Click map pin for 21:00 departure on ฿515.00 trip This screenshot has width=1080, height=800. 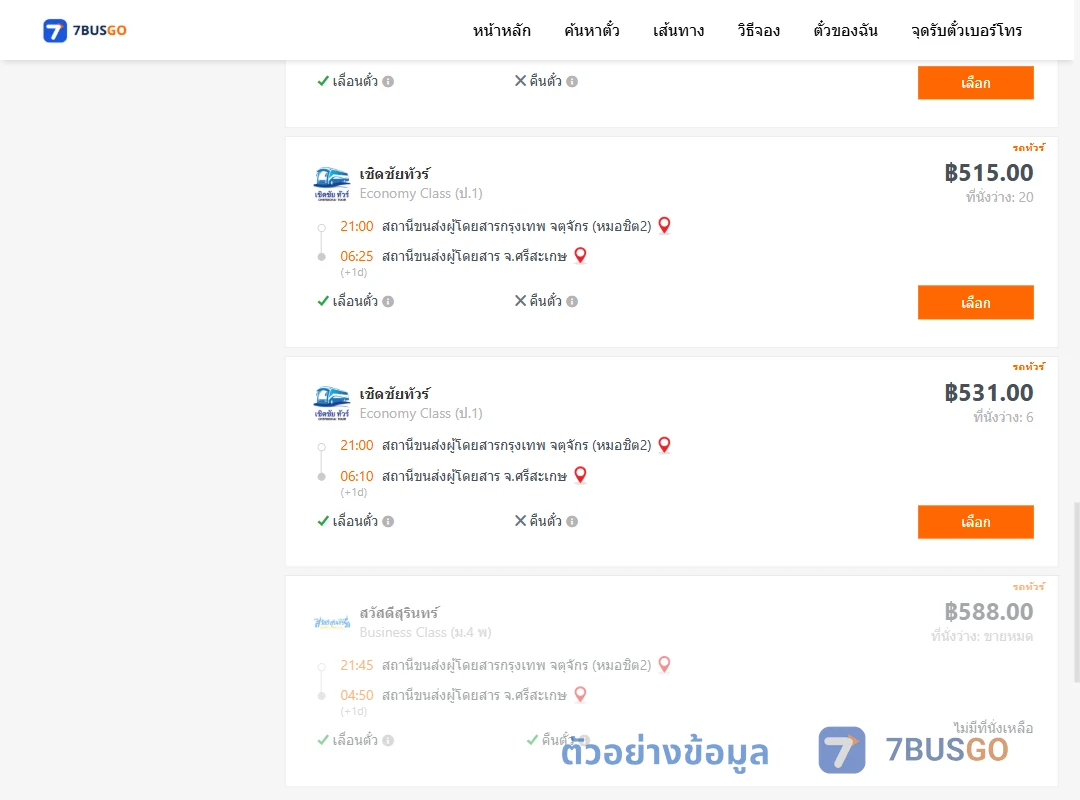click(664, 225)
